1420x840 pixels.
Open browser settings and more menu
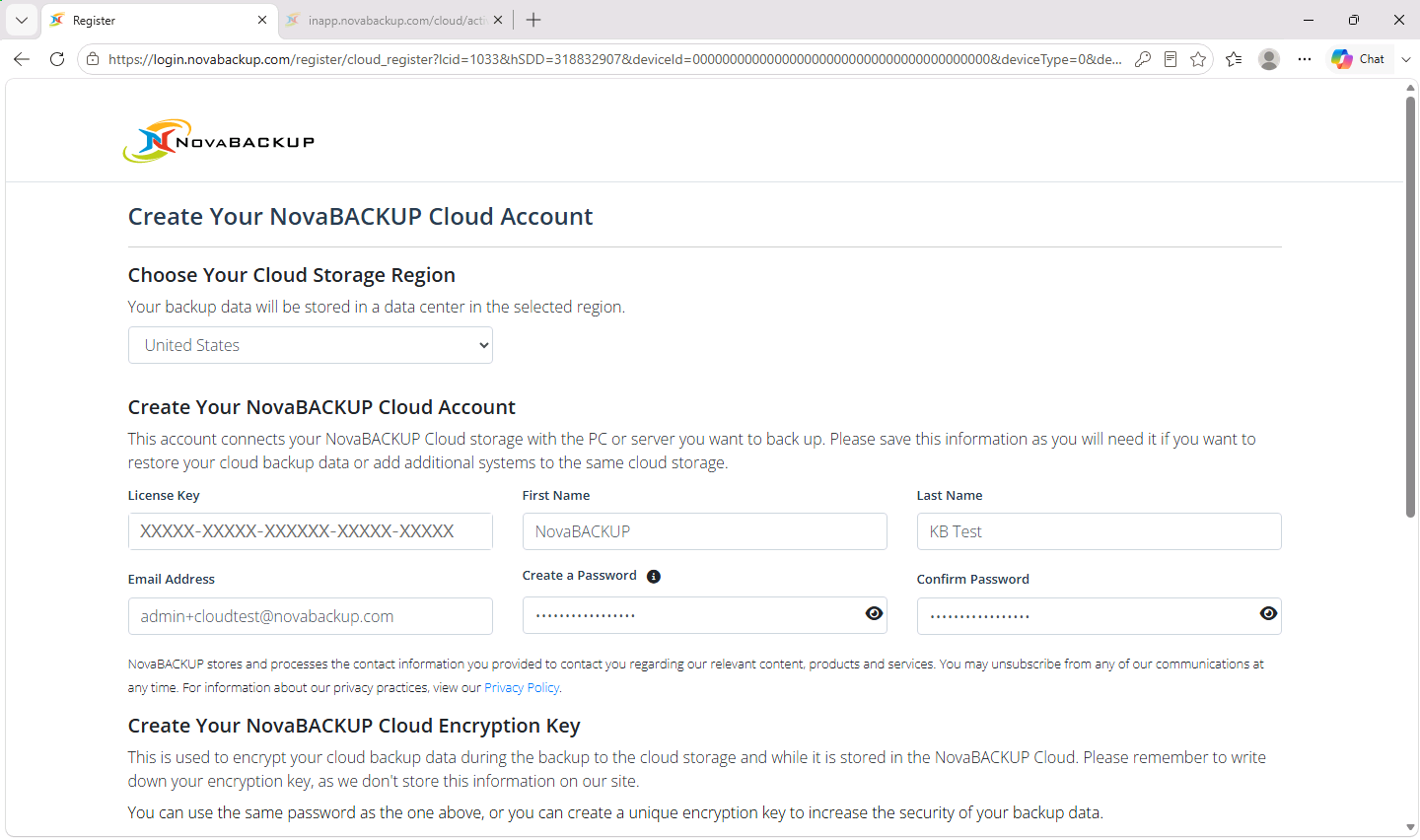click(x=1305, y=59)
